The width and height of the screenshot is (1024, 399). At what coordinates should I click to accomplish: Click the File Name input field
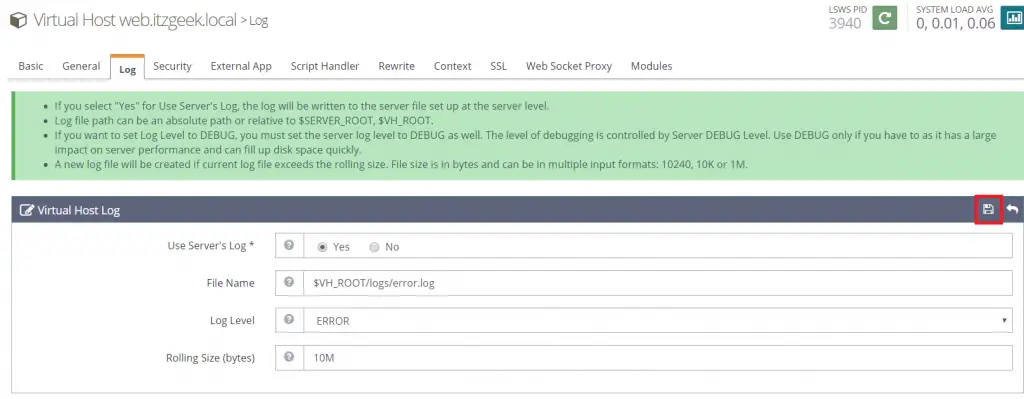pyautogui.click(x=658, y=283)
